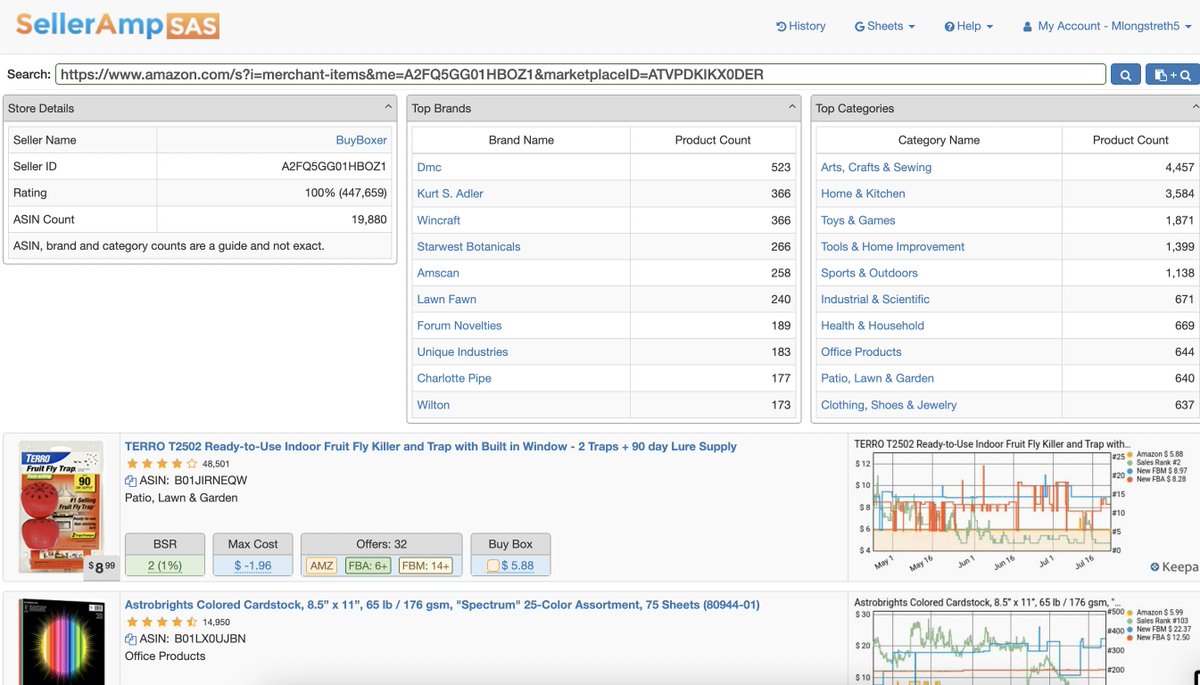The width and height of the screenshot is (1200, 685).
Task: Click the Keepa logo
Action: coord(1173,567)
